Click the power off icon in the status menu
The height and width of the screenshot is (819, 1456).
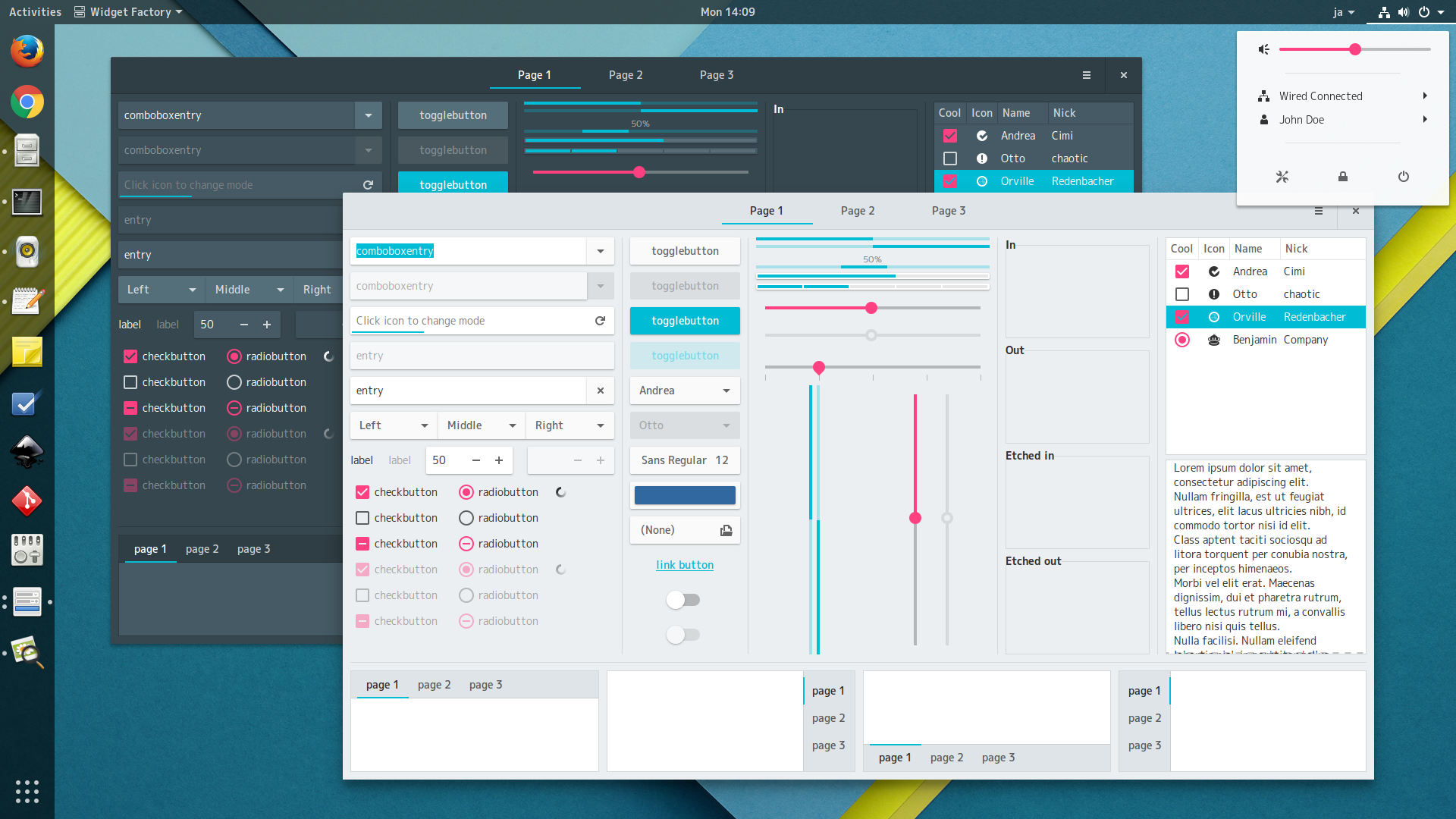[x=1404, y=177]
